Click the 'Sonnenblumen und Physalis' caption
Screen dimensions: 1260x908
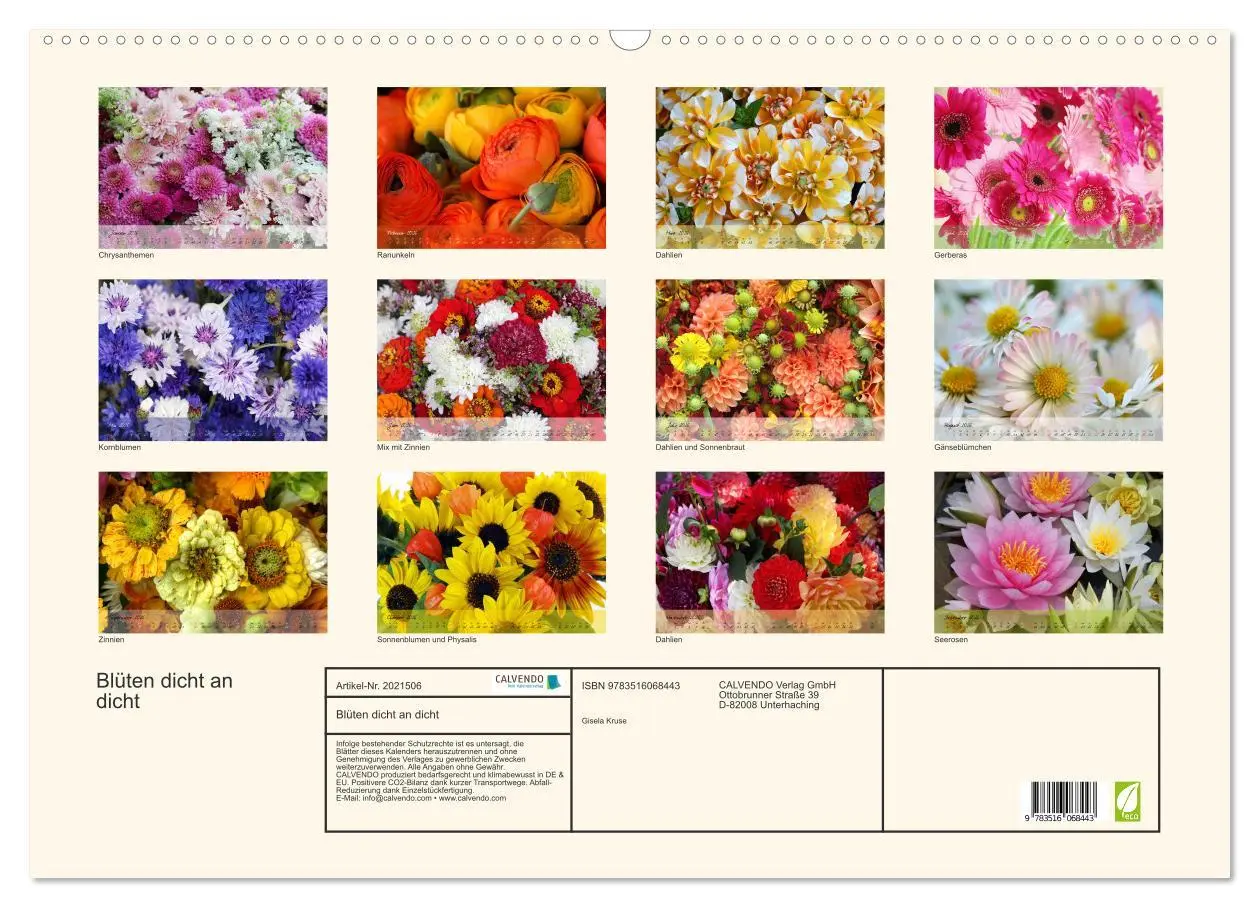pos(427,639)
